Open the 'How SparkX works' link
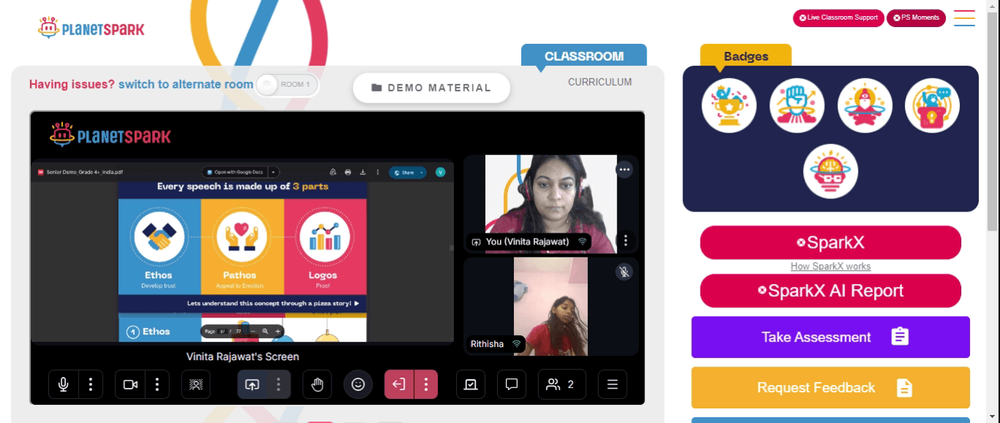Image resolution: width=1000 pixels, height=423 pixels. coord(830,266)
